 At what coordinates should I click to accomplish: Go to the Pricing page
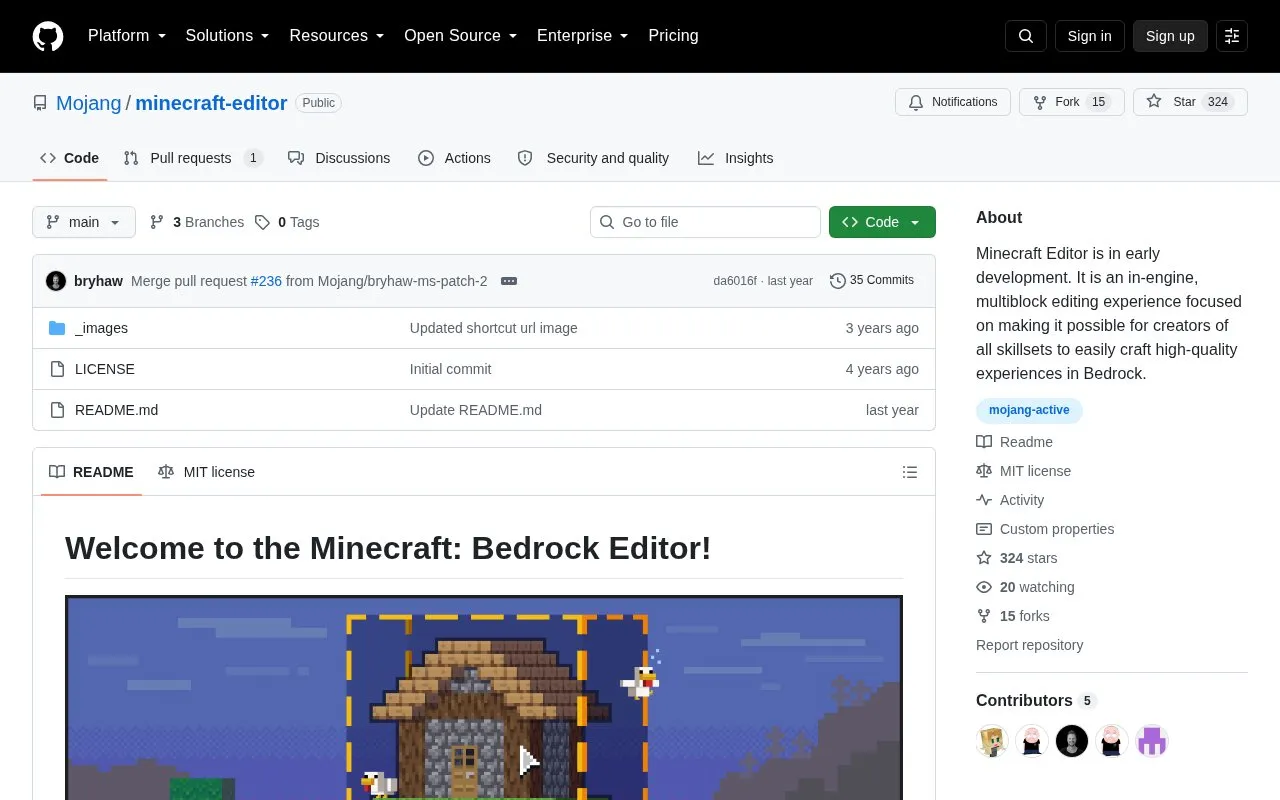tap(673, 35)
